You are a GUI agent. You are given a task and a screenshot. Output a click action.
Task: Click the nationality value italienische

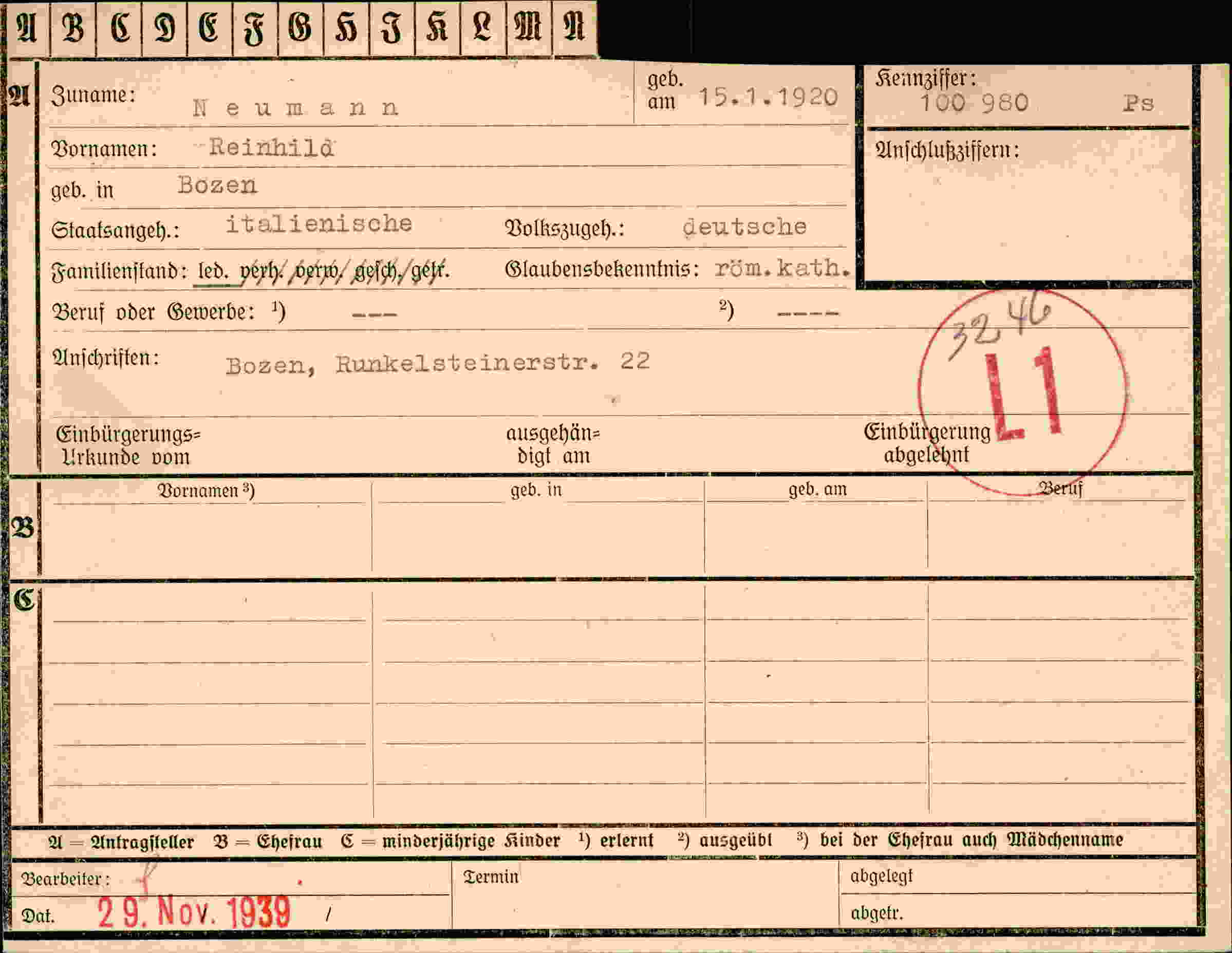[x=319, y=223]
